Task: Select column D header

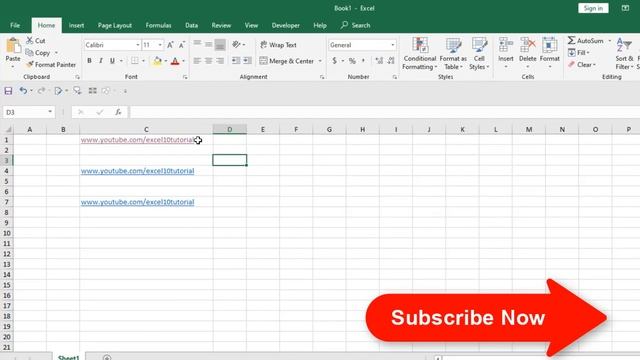Action: click(x=230, y=129)
